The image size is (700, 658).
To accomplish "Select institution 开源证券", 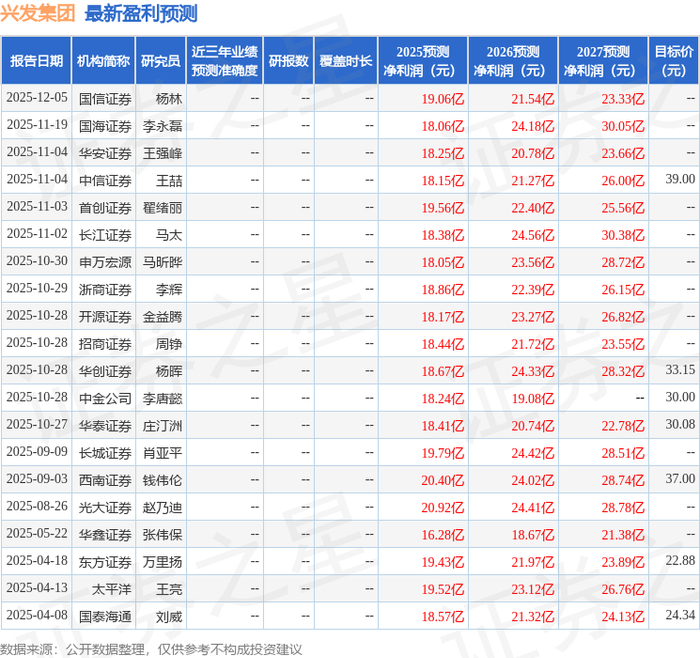I will tap(105, 317).
